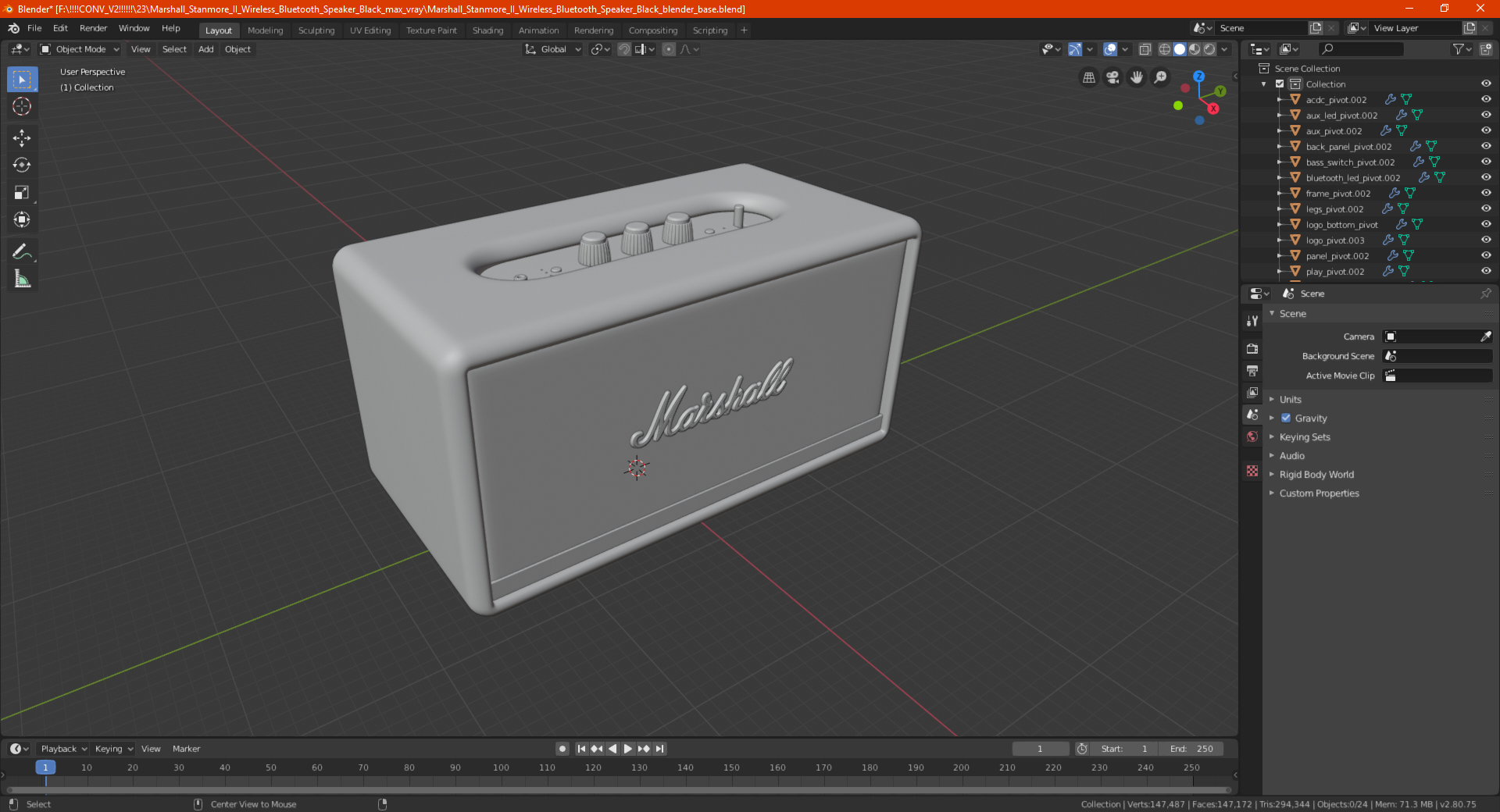Image resolution: width=1500 pixels, height=812 pixels.
Task: Open the World properties tab
Action: tap(1252, 436)
